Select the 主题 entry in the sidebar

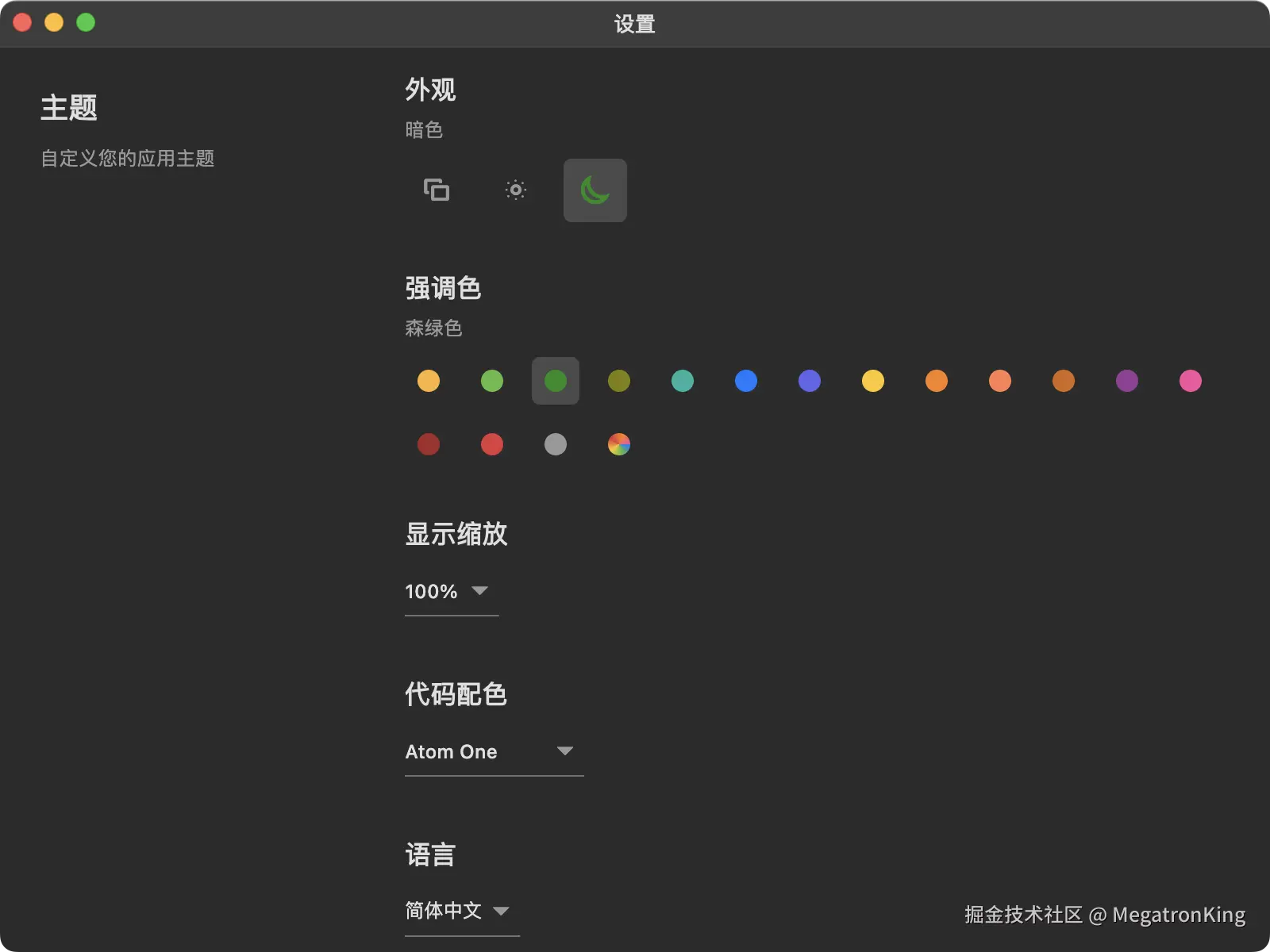(x=68, y=108)
